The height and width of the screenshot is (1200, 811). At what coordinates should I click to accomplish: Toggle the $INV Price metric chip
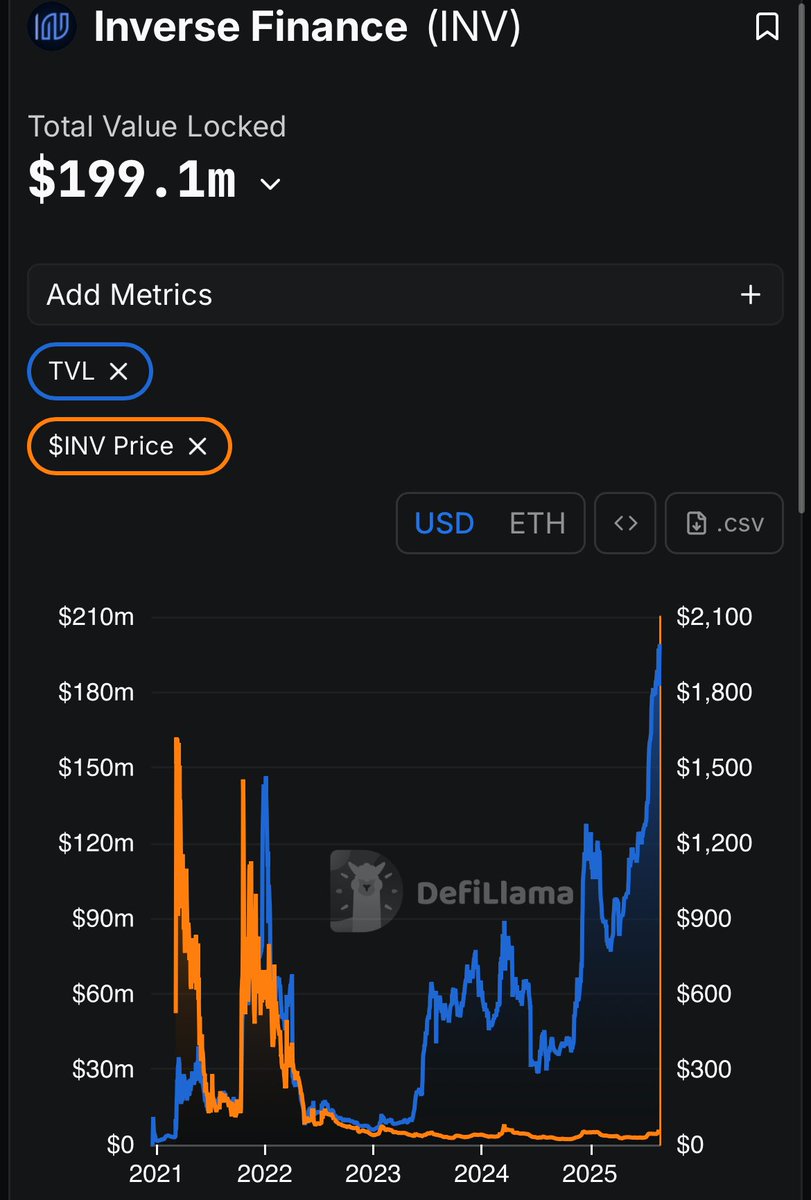[x=130, y=446]
